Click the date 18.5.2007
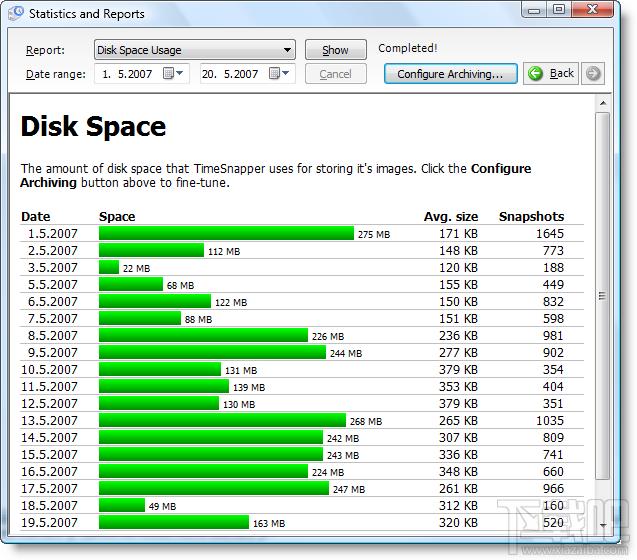This screenshot has width=637, height=560. (49, 506)
